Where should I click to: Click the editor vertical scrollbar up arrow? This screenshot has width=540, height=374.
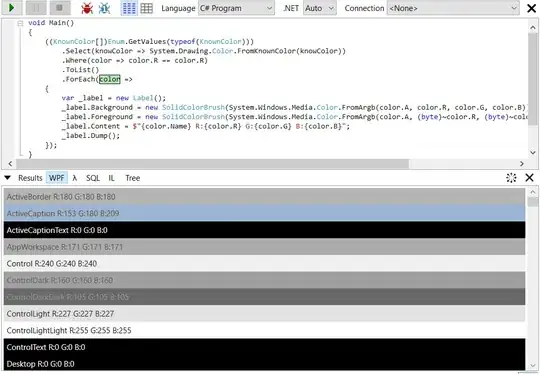point(533,28)
